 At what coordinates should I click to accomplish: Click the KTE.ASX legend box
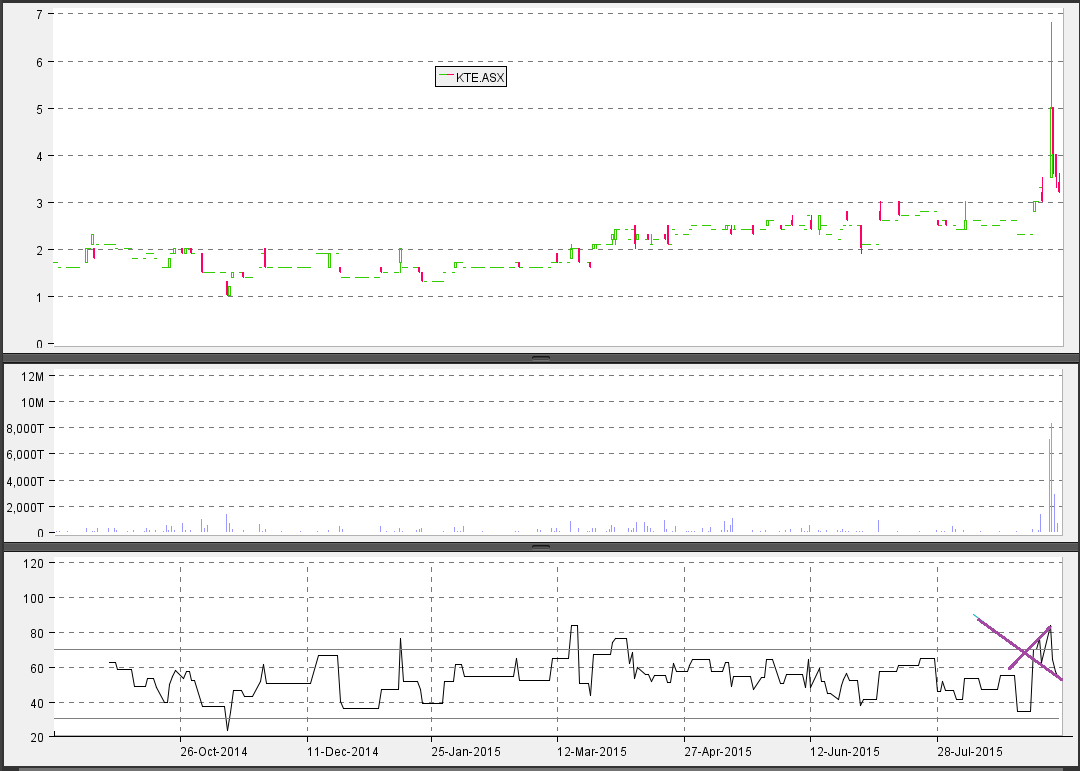[x=471, y=76]
